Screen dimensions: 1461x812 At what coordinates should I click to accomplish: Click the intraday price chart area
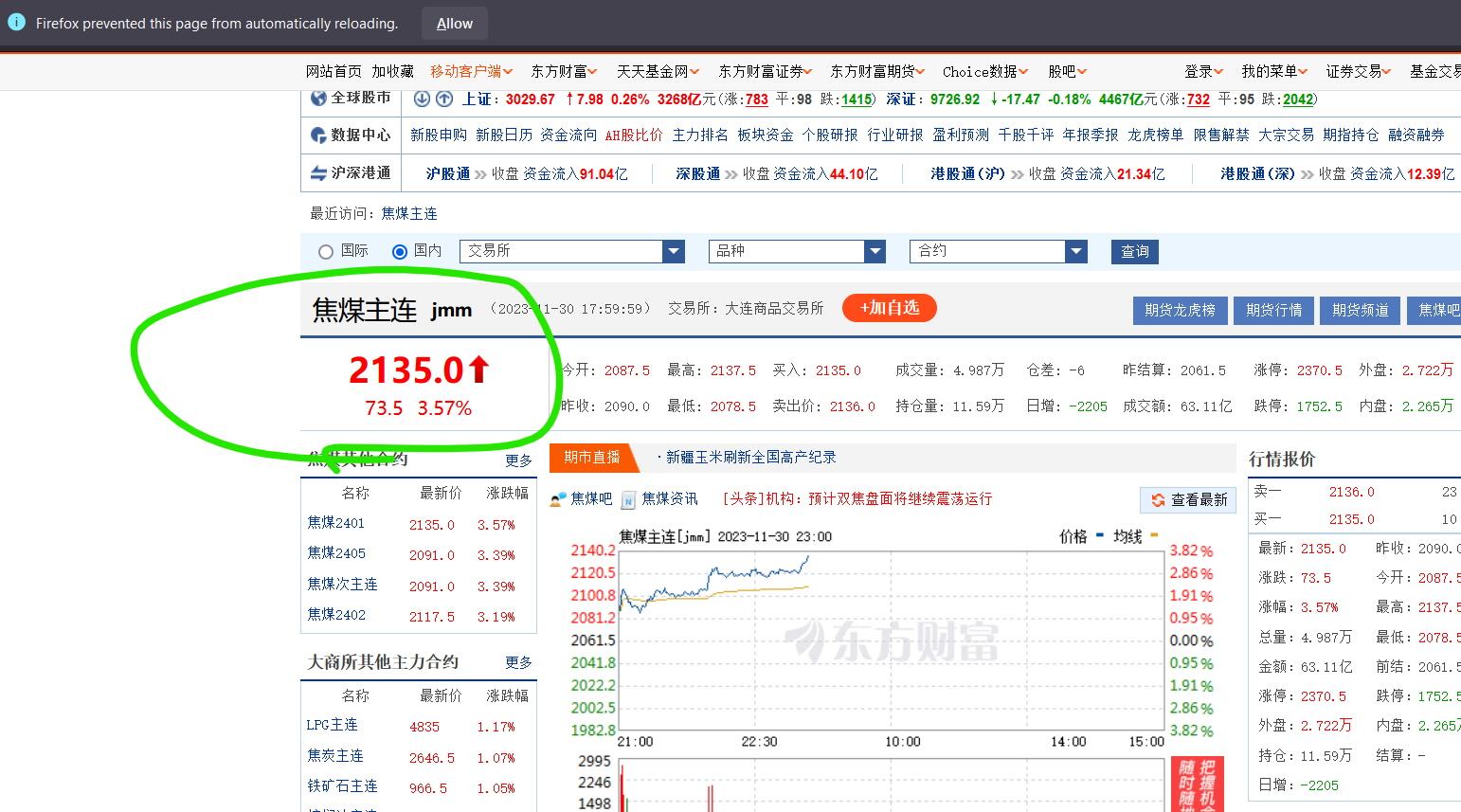click(891, 641)
